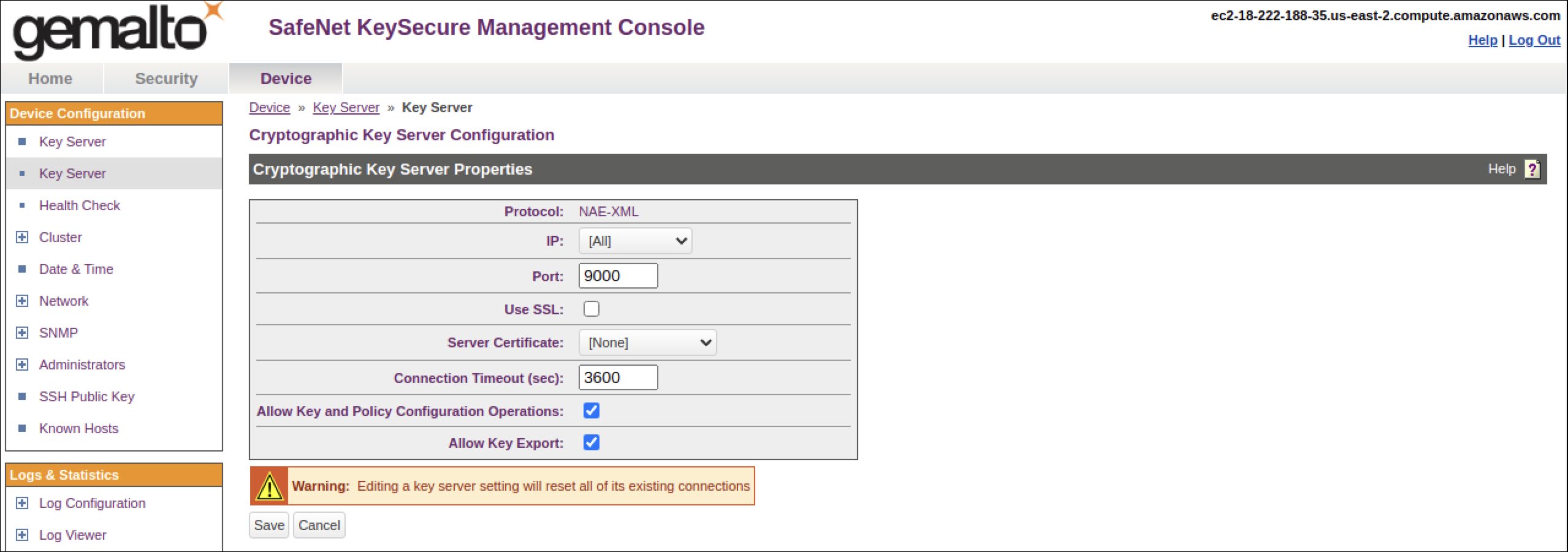Screen dimensions: 1568x552
Task: Expand Log Configuration plus icon
Action: (22, 503)
